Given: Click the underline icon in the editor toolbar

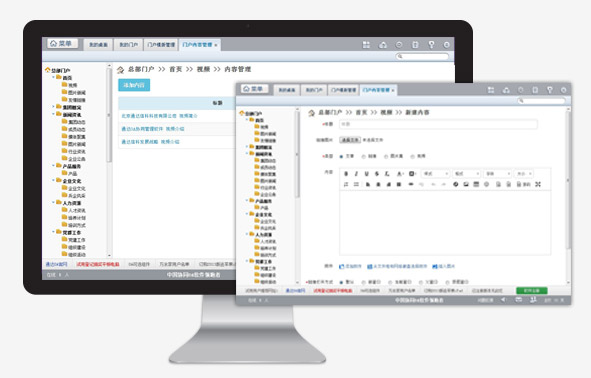Looking at the screenshot, I should pyautogui.click(x=366, y=174).
